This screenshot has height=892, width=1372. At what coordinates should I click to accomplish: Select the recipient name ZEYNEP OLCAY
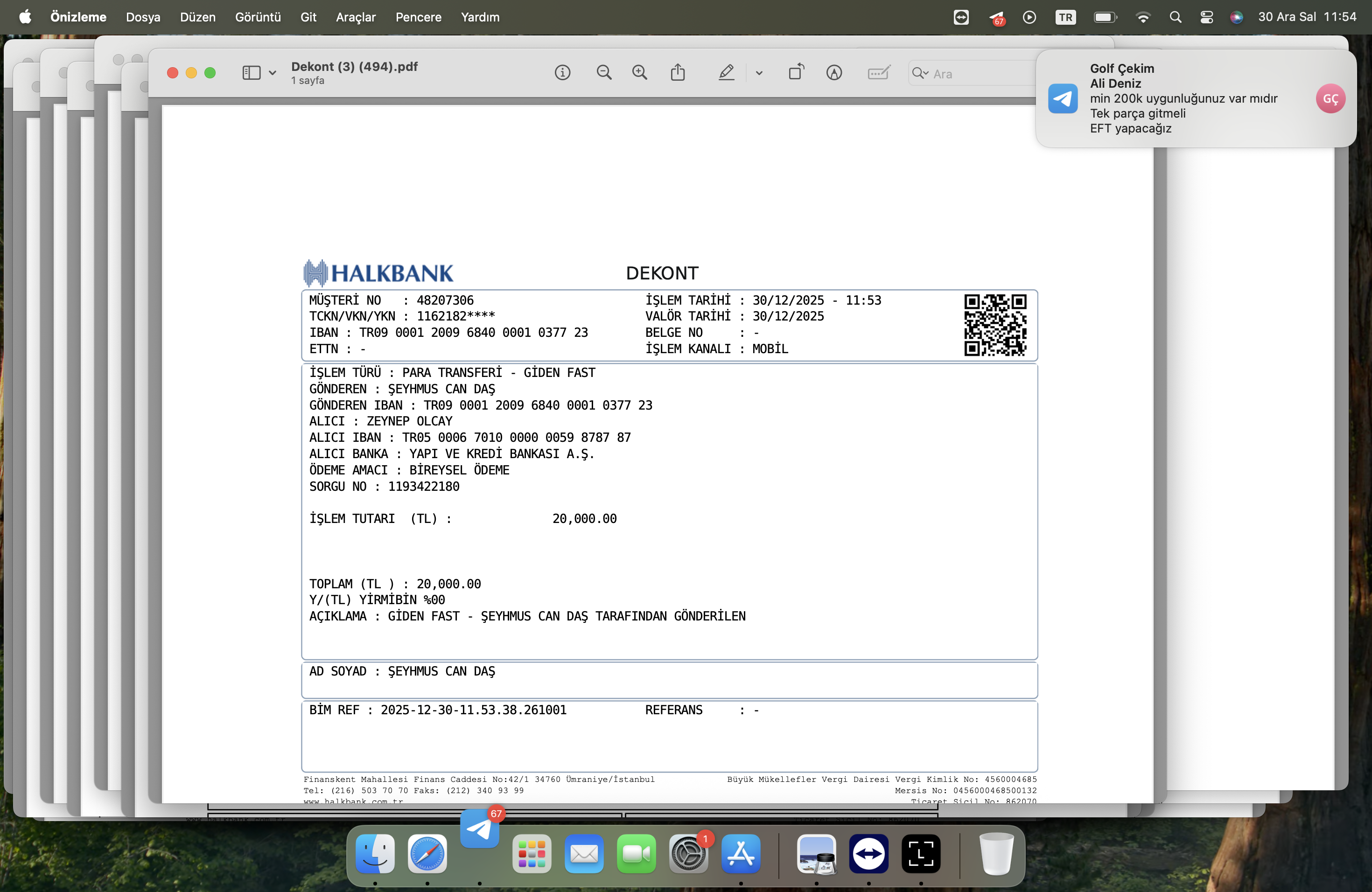click(410, 421)
